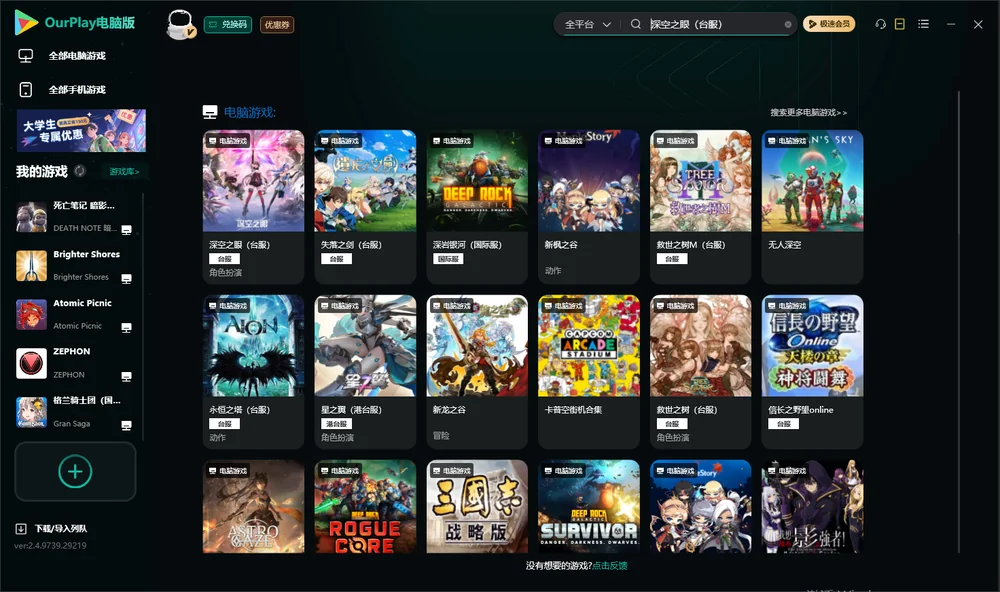The width and height of the screenshot is (1000, 592).
Task: Clear the search text with x icon
Action: pos(788,24)
